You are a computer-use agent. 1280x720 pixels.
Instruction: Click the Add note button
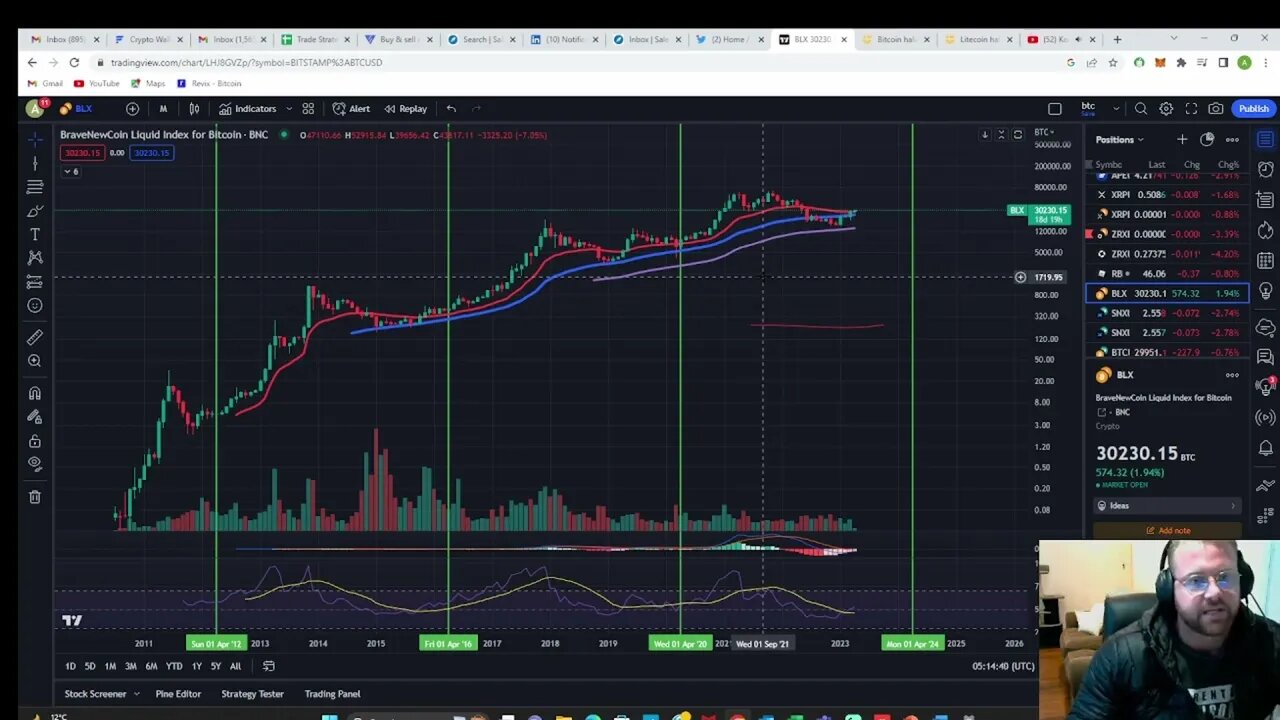[x=1167, y=531]
